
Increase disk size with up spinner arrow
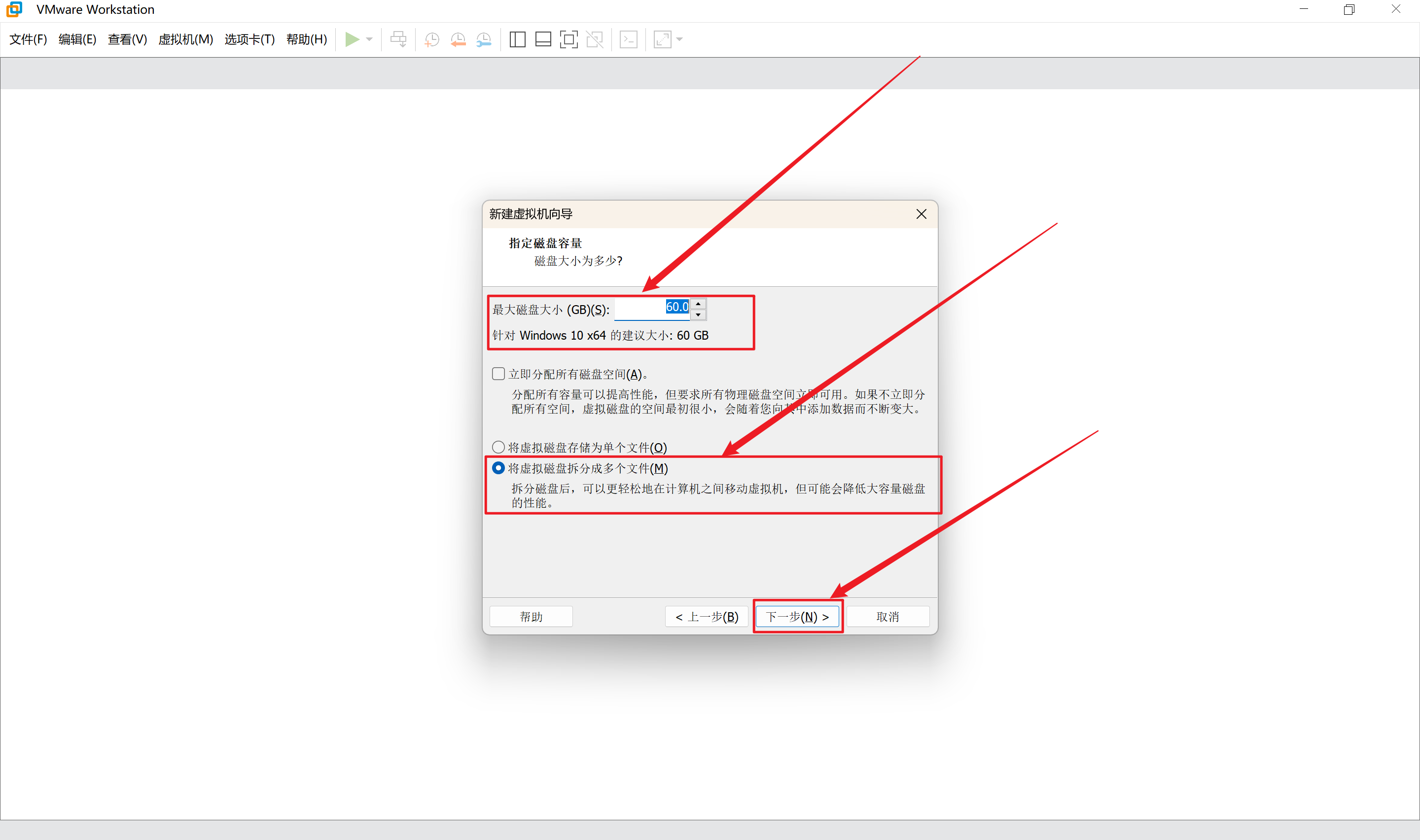tap(698, 304)
